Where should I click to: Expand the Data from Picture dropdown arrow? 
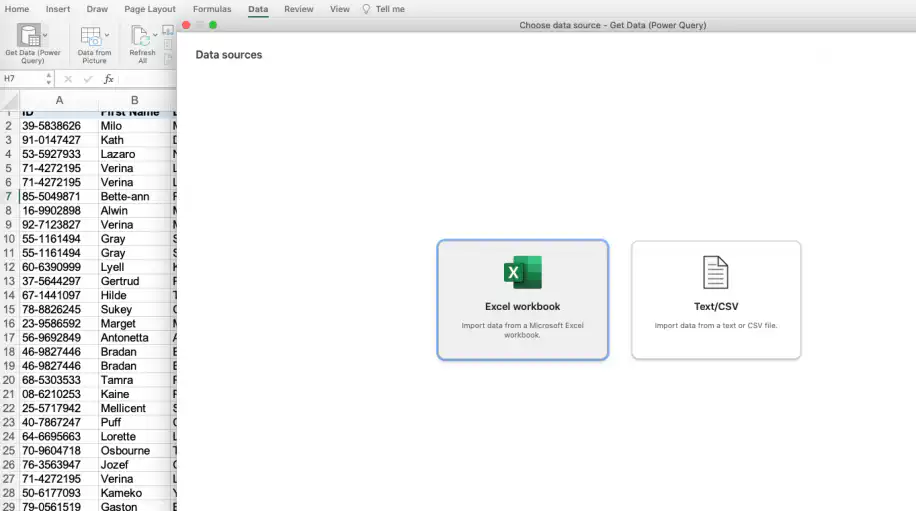click(107, 35)
